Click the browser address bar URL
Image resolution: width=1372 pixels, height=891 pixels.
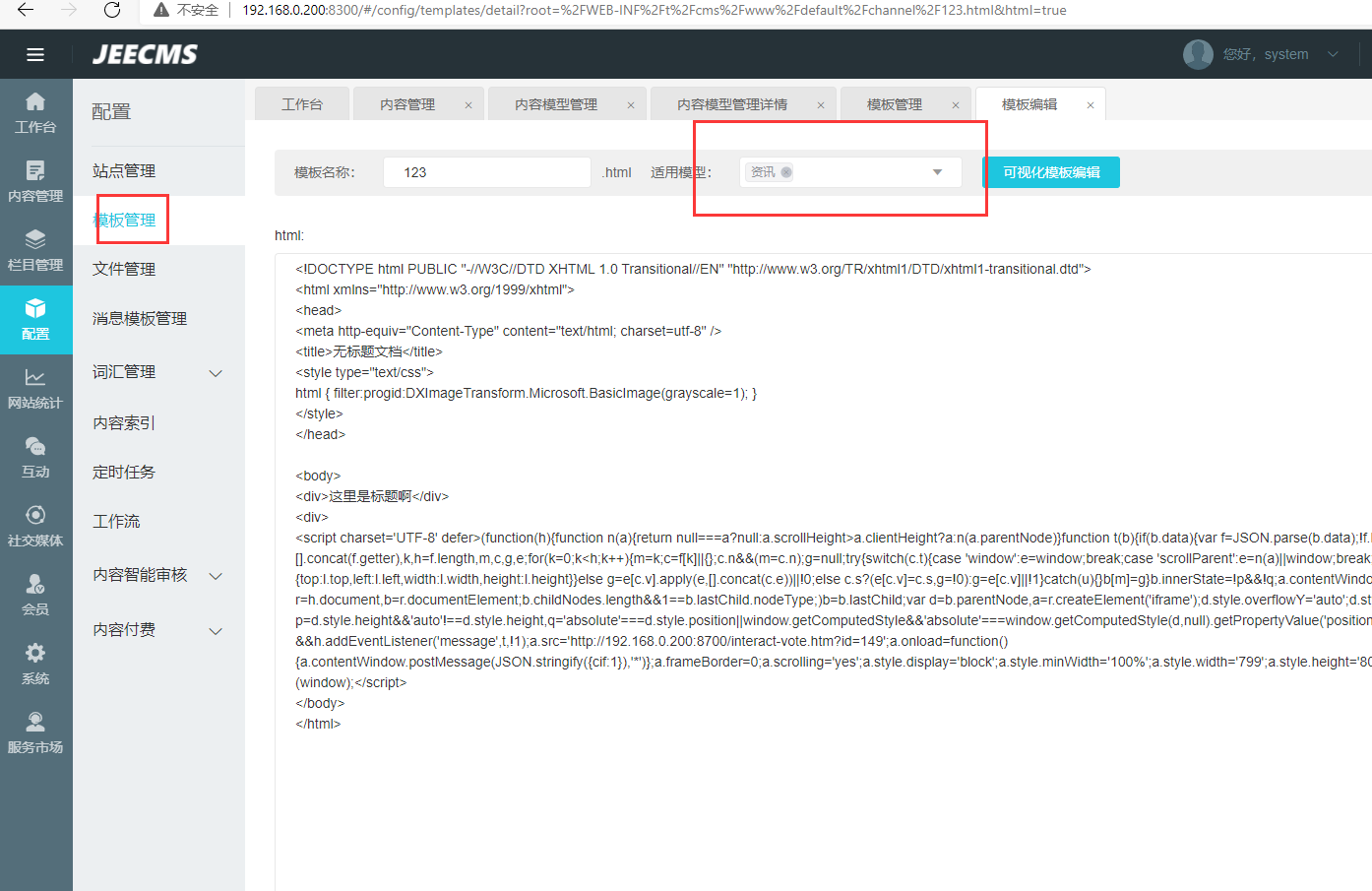pos(655,10)
